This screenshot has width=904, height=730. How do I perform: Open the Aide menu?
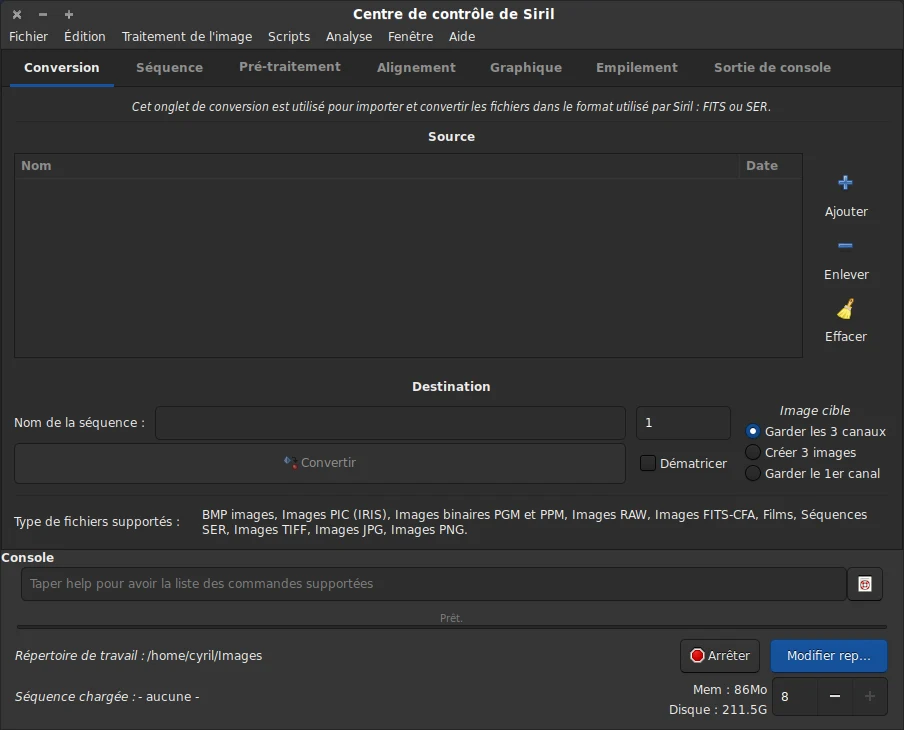coord(462,36)
